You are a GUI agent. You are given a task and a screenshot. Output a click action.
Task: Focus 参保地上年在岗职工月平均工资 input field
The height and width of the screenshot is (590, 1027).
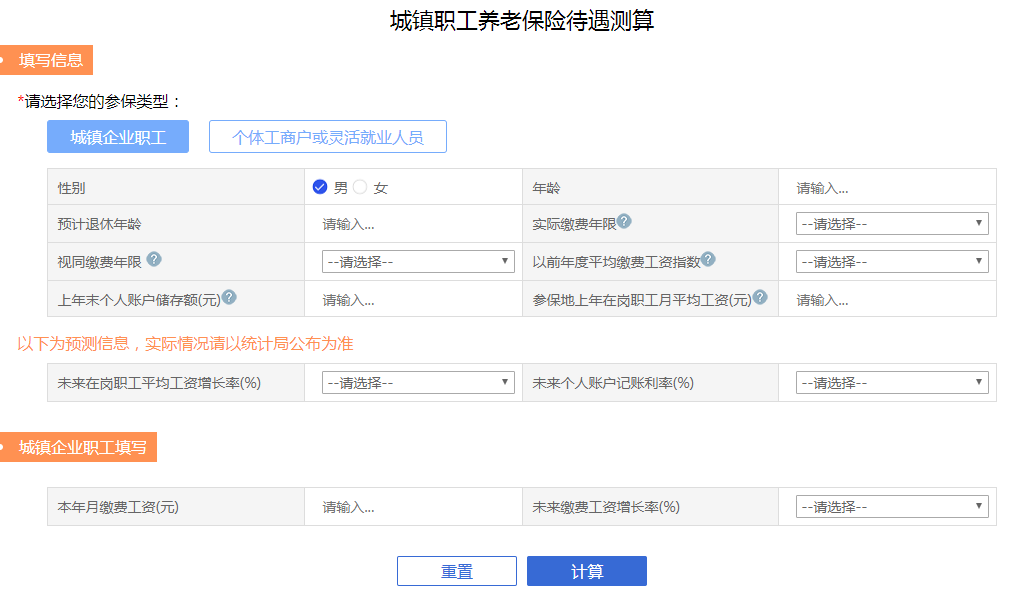tap(887, 300)
